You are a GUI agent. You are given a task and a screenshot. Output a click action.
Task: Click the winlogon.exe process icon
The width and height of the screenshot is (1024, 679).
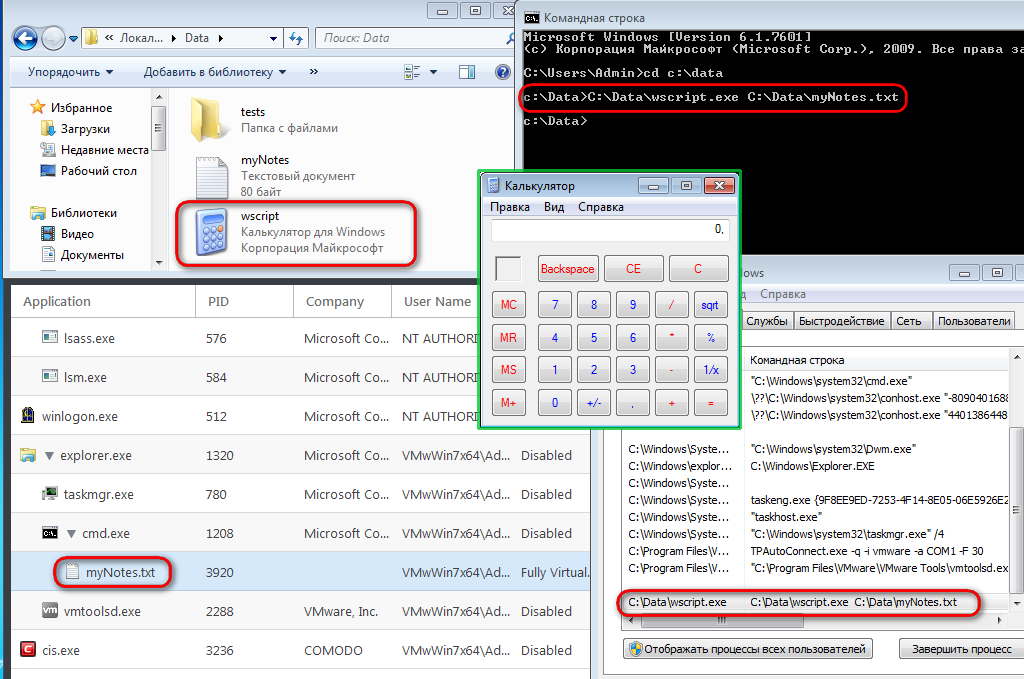coord(27,415)
